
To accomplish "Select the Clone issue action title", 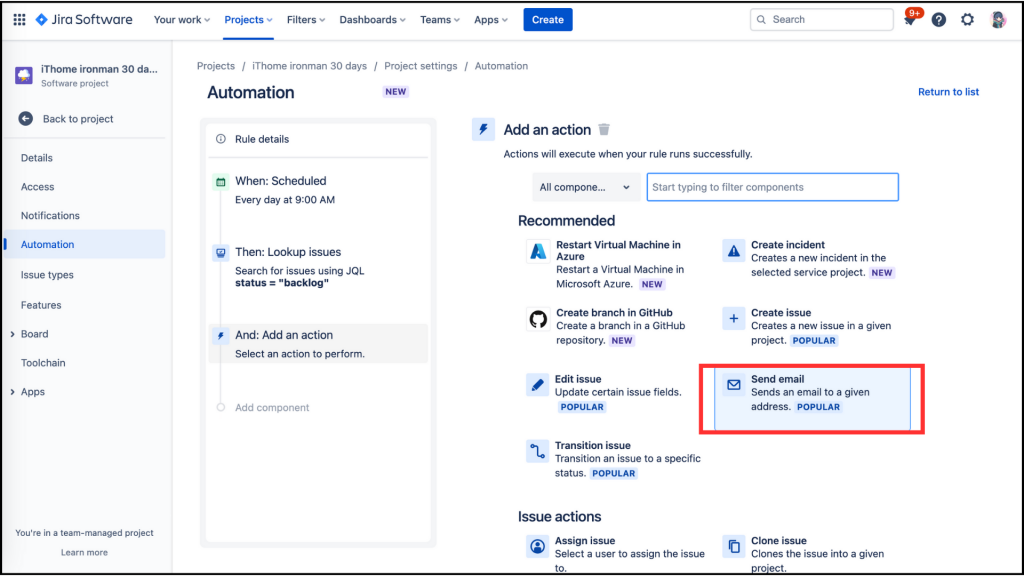I will click(778, 541).
